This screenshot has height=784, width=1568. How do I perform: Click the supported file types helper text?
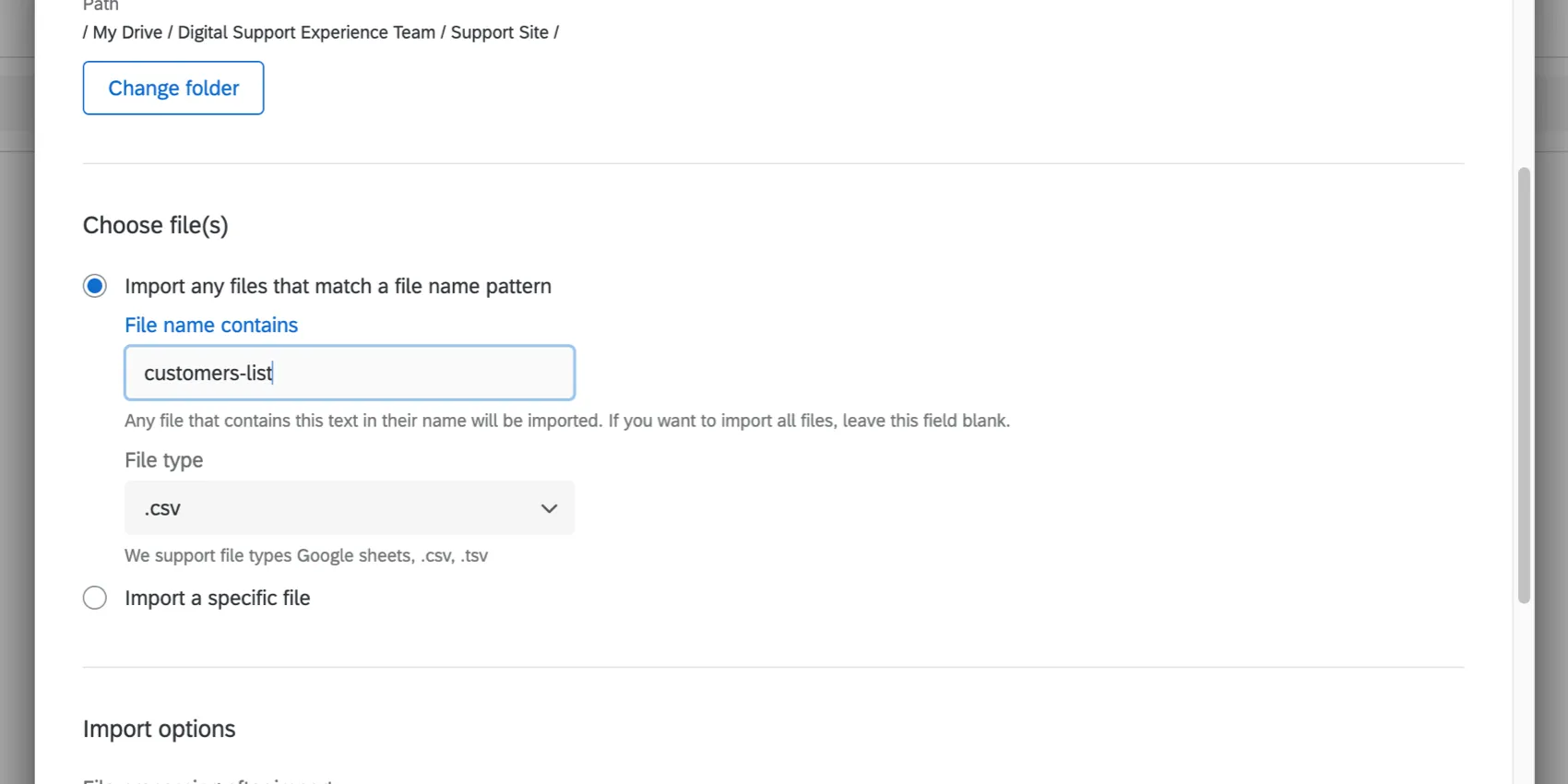pyautogui.click(x=306, y=555)
